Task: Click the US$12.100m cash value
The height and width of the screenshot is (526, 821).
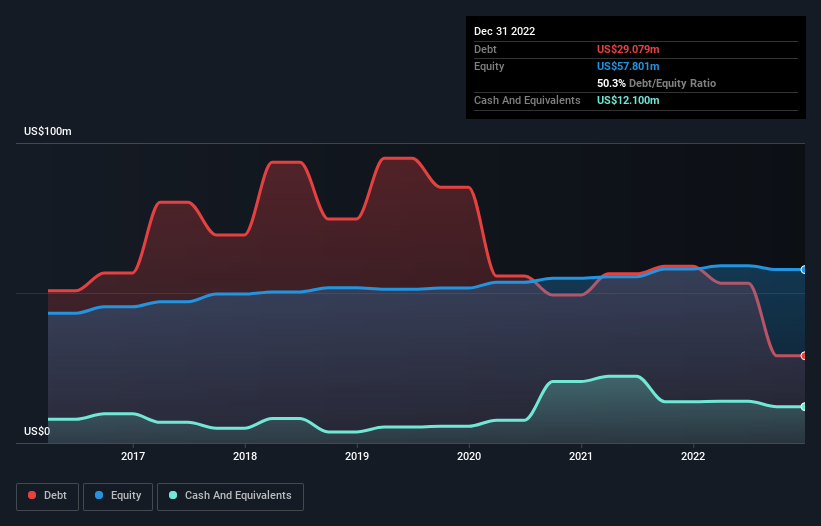Action: tap(628, 100)
